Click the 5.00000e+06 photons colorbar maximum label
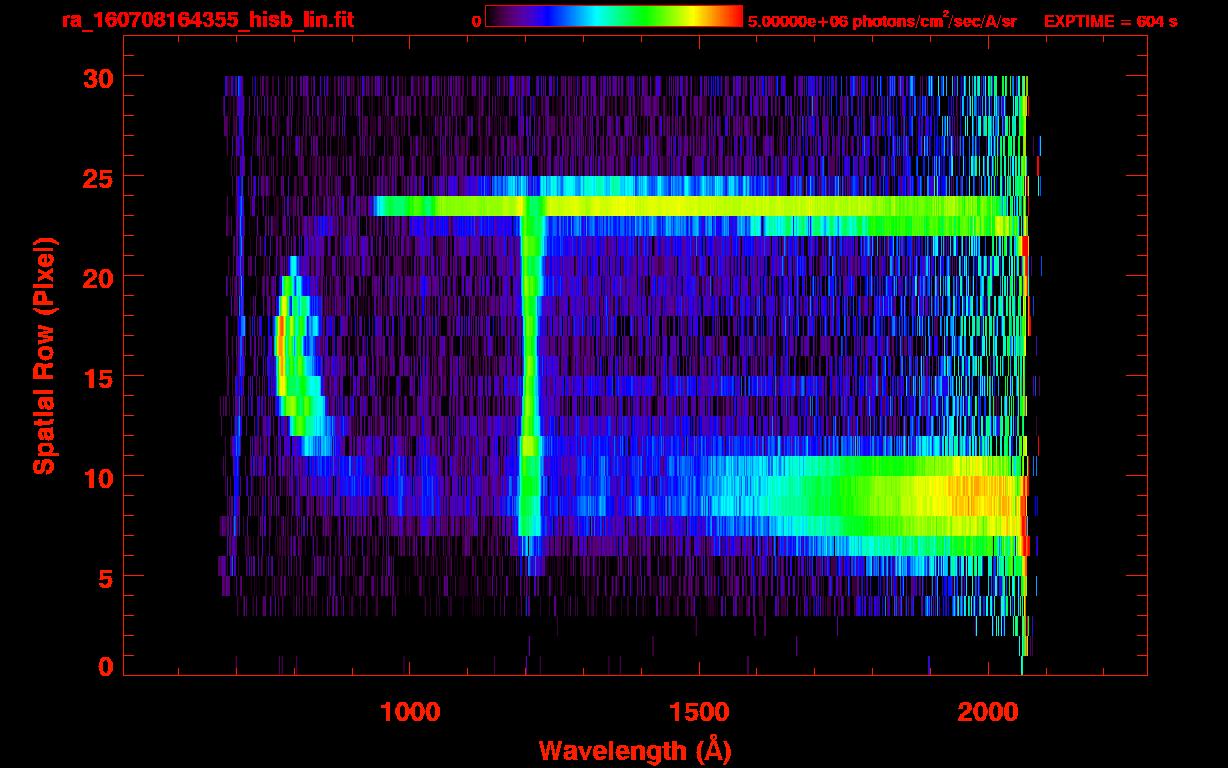This screenshot has height=768, width=1228. click(x=882, y=21)
